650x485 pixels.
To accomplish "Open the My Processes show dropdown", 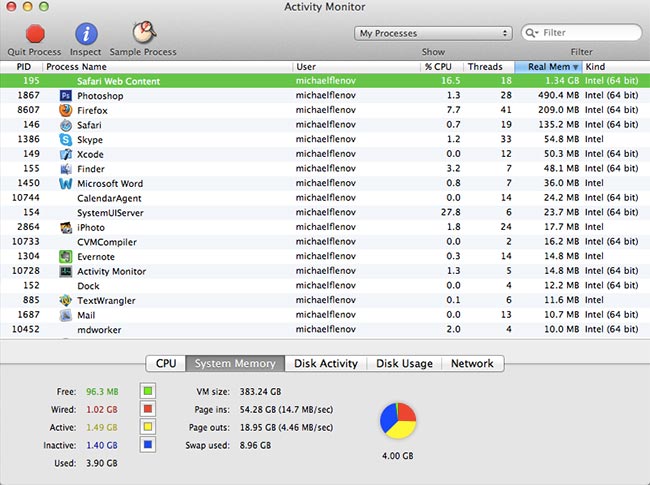I will pyautogui.click(x=433, y=33).
